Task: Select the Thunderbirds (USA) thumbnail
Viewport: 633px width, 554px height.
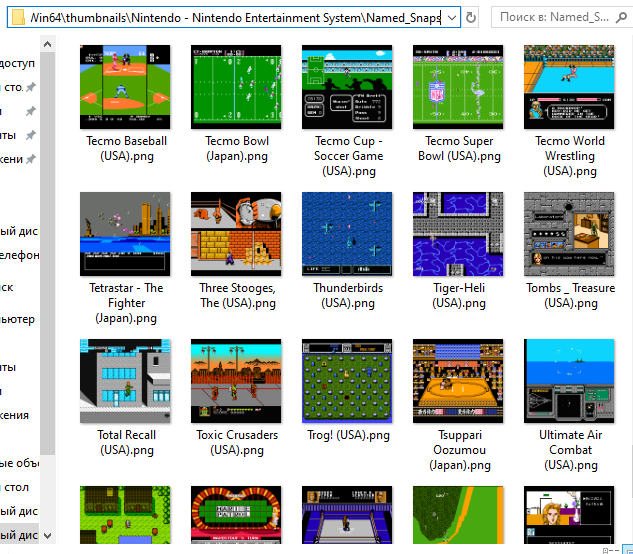Action: [347, 234]
